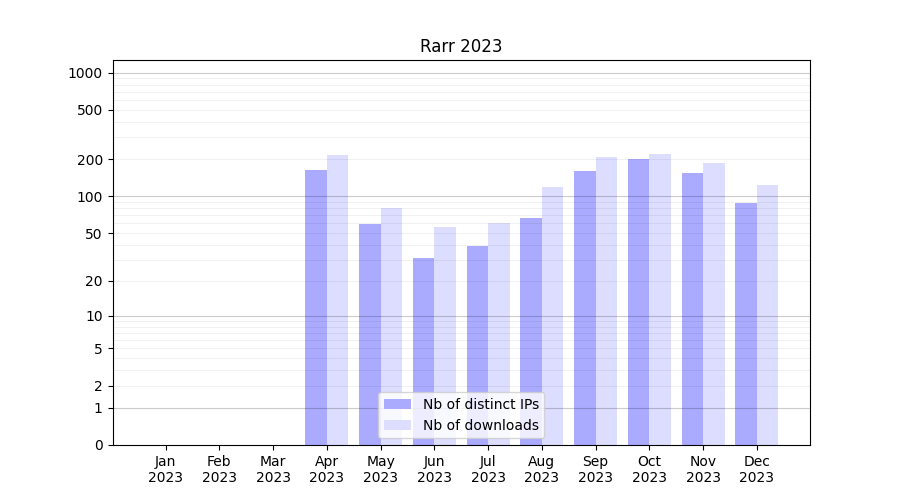Select the 'Nb of distinct IPs' legend label
This screenshot has width=900, height=500.
(480, 404)
